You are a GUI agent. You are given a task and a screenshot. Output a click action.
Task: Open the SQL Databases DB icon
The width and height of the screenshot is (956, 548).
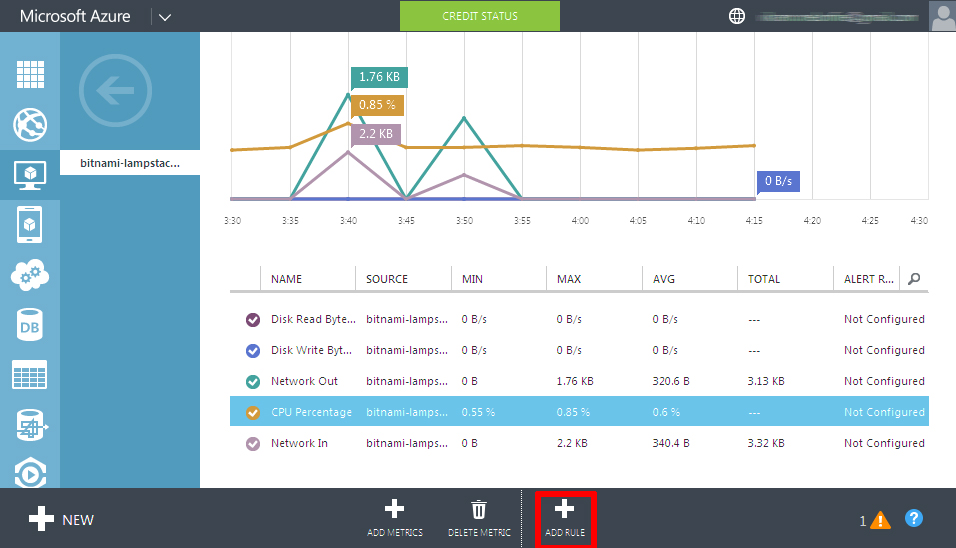click(x=30, y=324)
